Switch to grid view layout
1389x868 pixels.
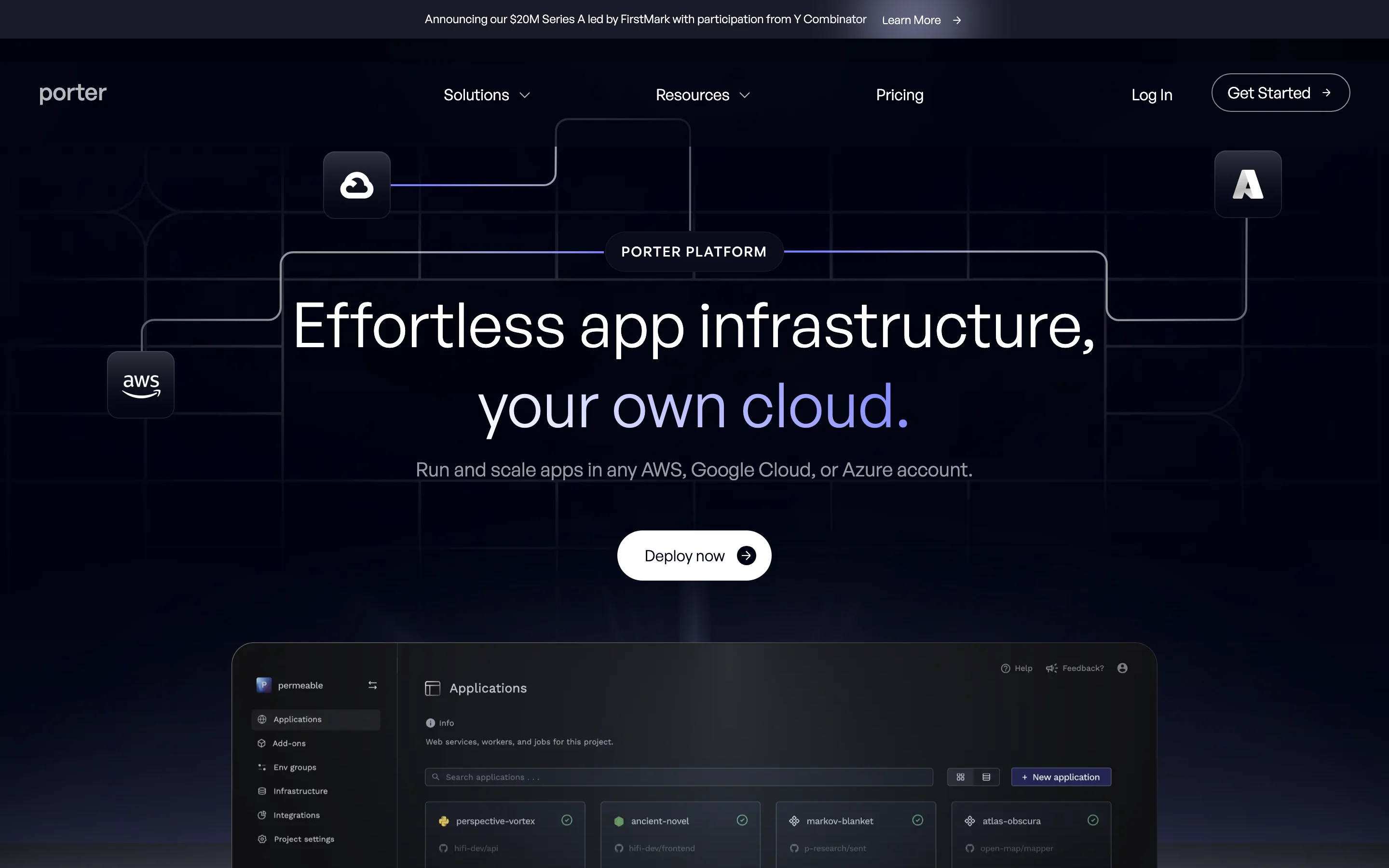(960, 777)
